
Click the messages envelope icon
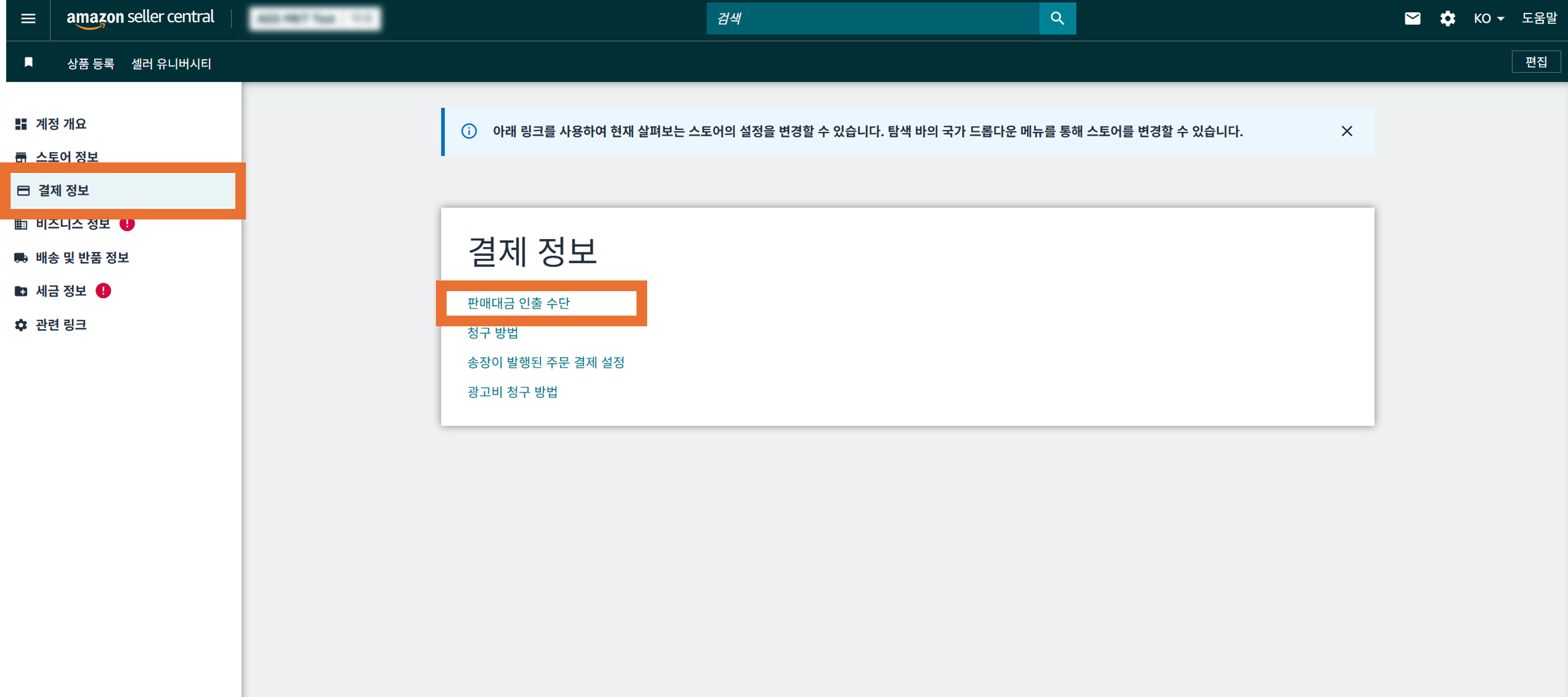tap(1412, 18)
